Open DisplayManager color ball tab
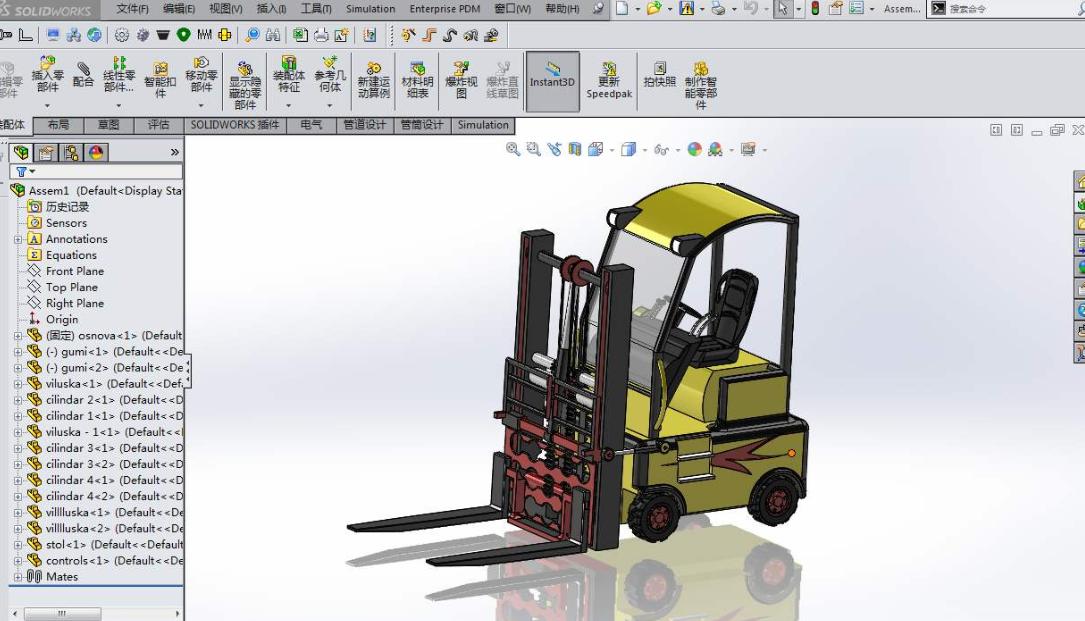The width and height of the screenshot is (1085, 621). click(95, 152)
